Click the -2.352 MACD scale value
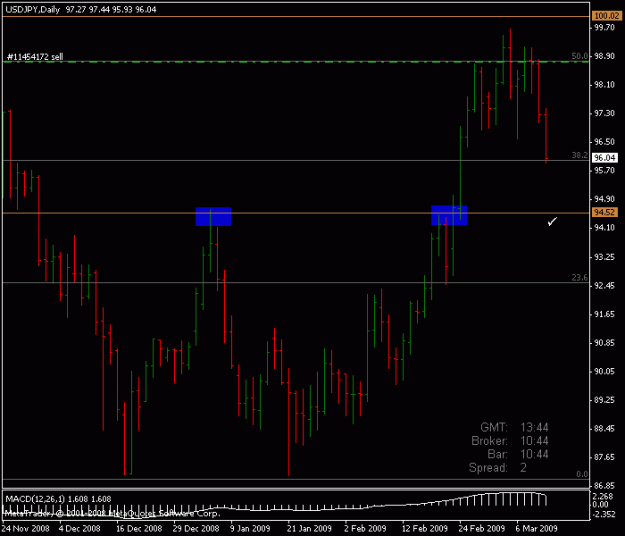This screenshot has width=625, height=536. [x=604, y=514]
